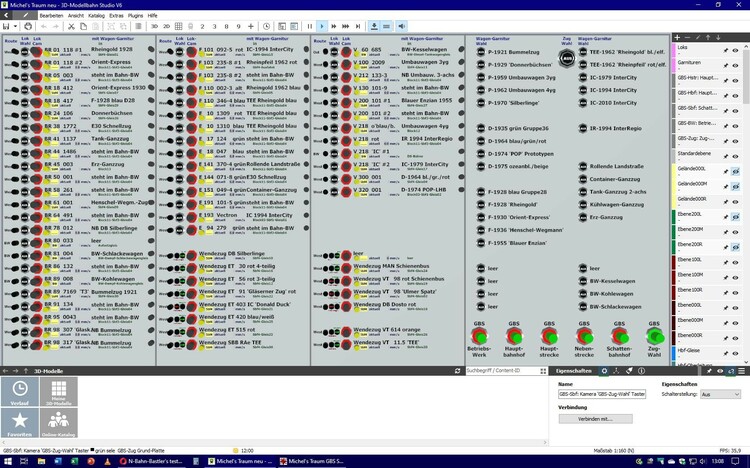750x468 pixels.
Task: Toggle the sound speaker icon in the toolbar
Action: coord(402,26)
